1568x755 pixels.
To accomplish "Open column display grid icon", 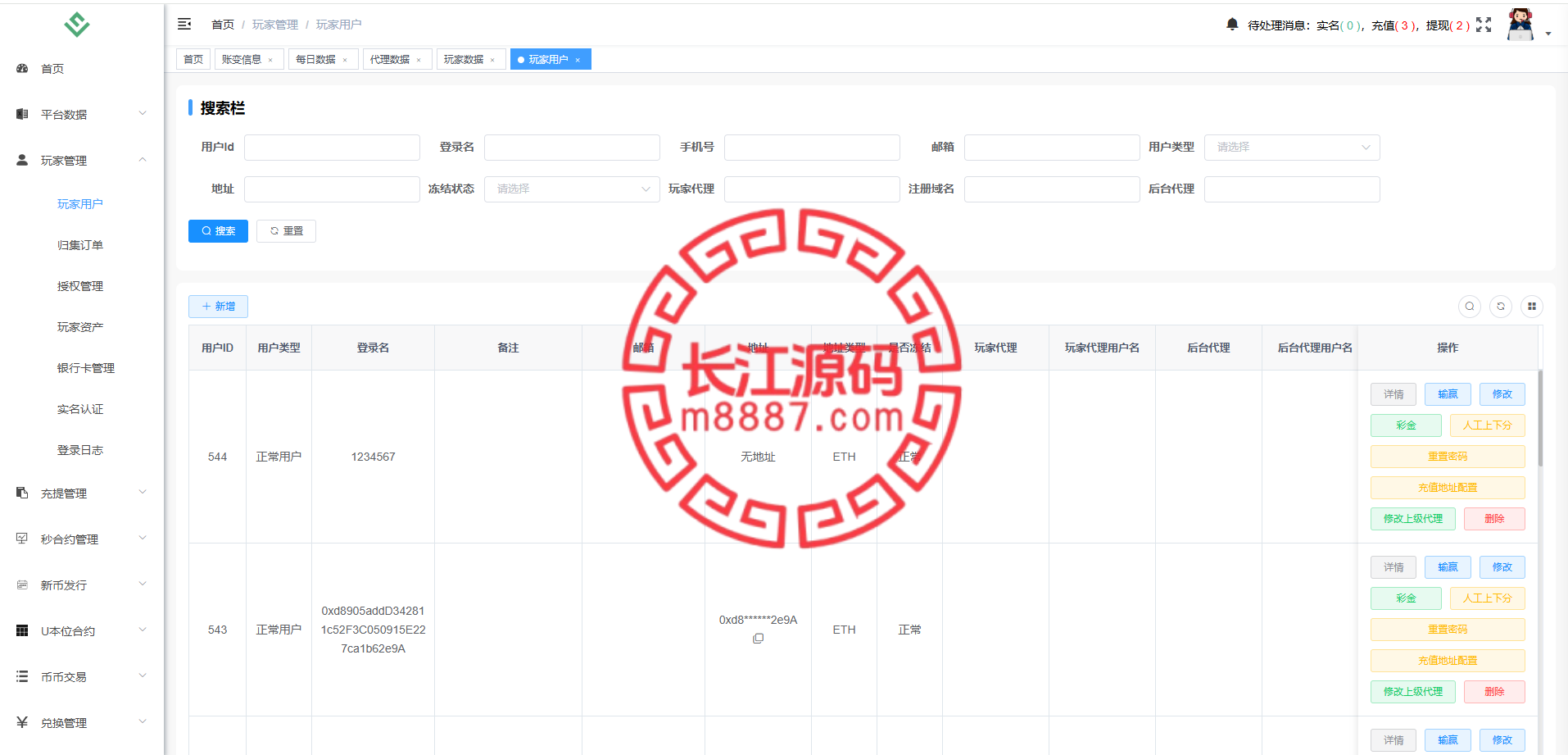I will click(1532, 307).
